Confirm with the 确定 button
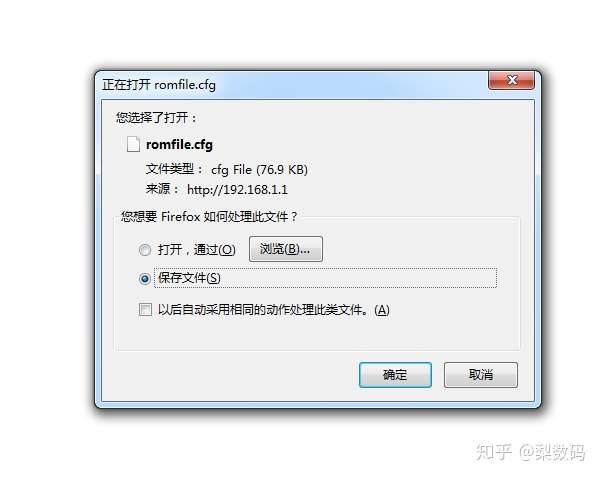601x478 pixels. pyautogui.click(x=395, y=375)
